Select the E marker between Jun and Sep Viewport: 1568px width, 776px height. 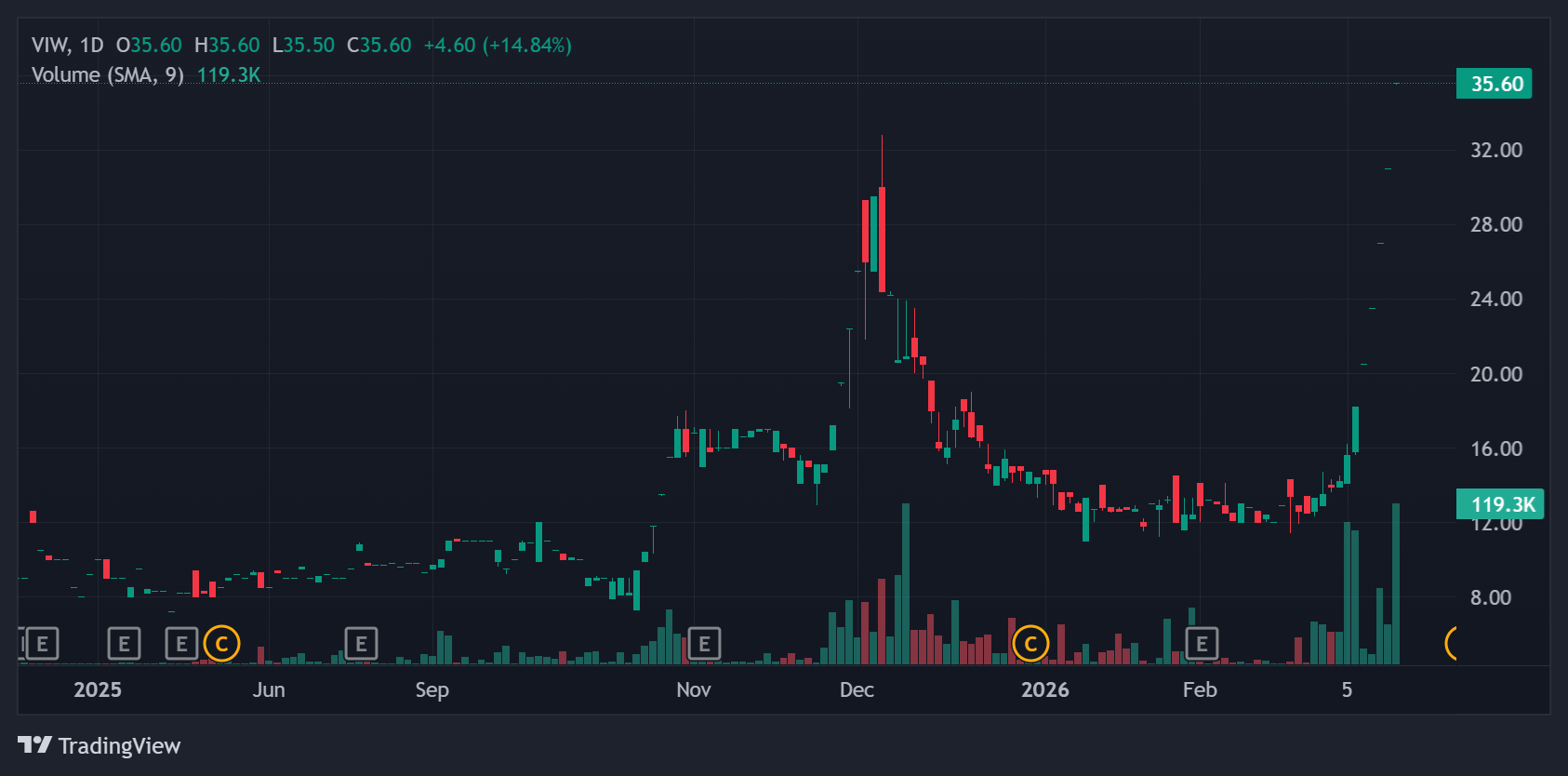point(361,644)
